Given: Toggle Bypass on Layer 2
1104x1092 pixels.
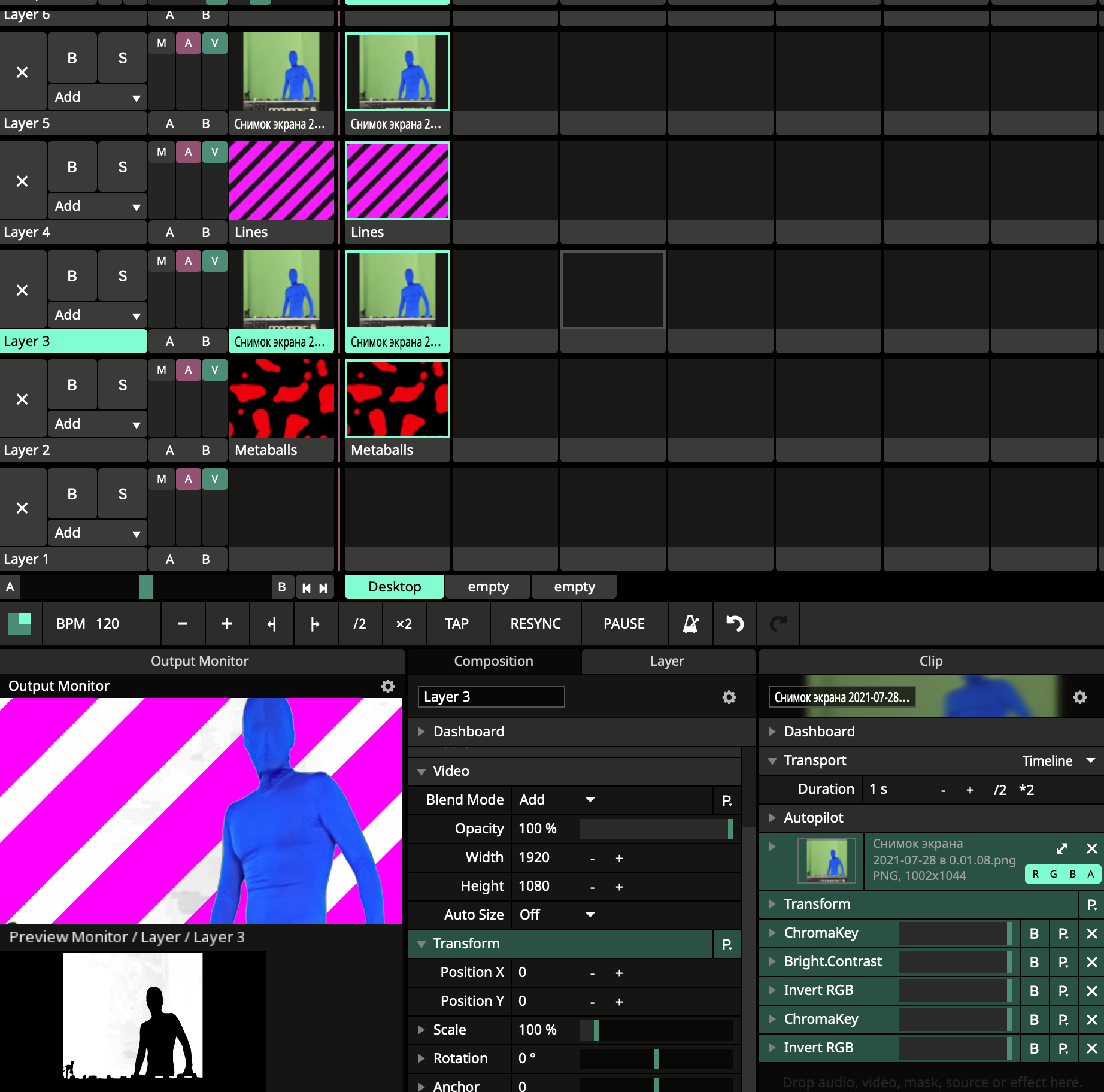Looking at the screenshot, I should (72, 385).
